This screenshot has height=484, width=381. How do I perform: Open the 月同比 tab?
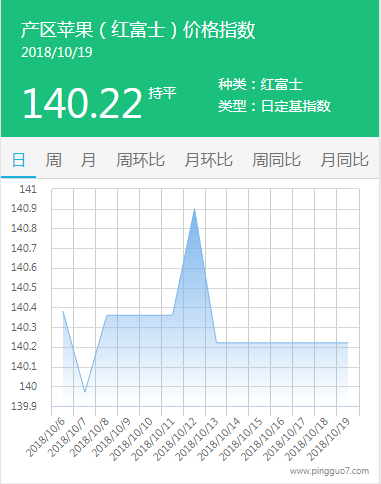(x=344, y=160)
